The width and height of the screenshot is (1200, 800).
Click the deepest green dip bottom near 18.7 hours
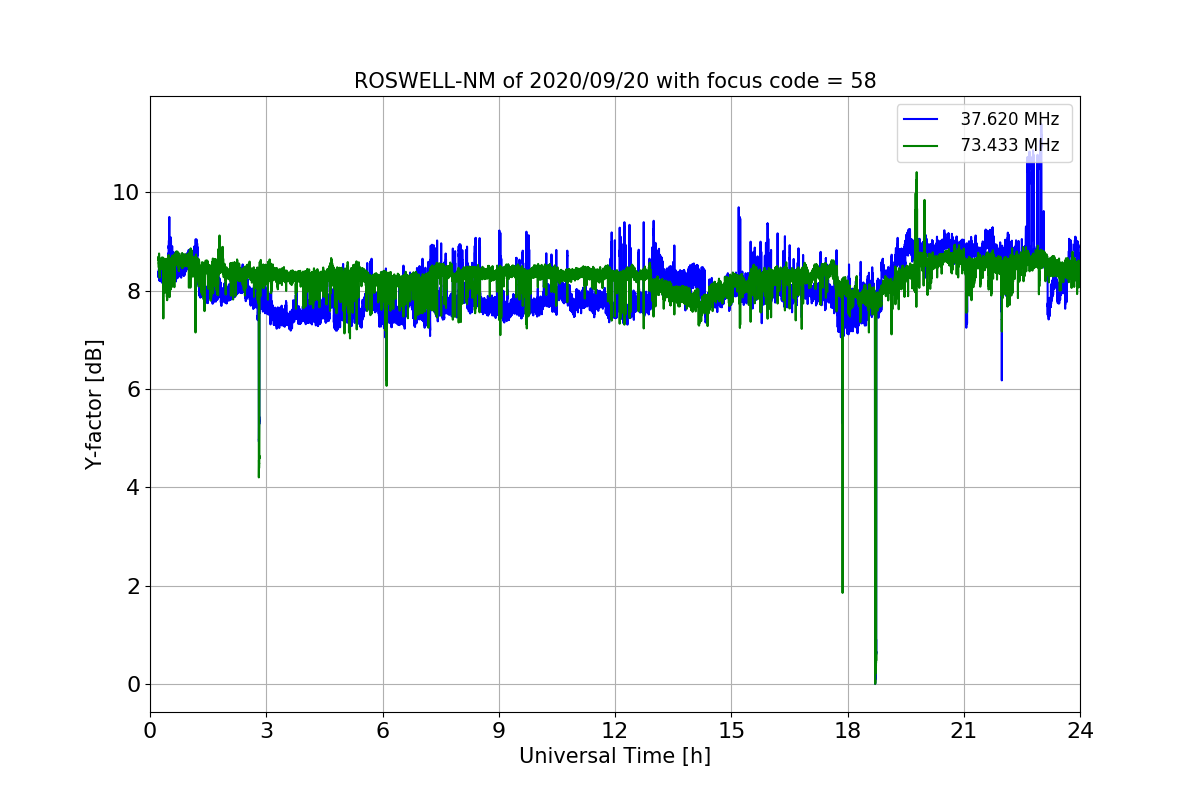click(x=875, y=683)
